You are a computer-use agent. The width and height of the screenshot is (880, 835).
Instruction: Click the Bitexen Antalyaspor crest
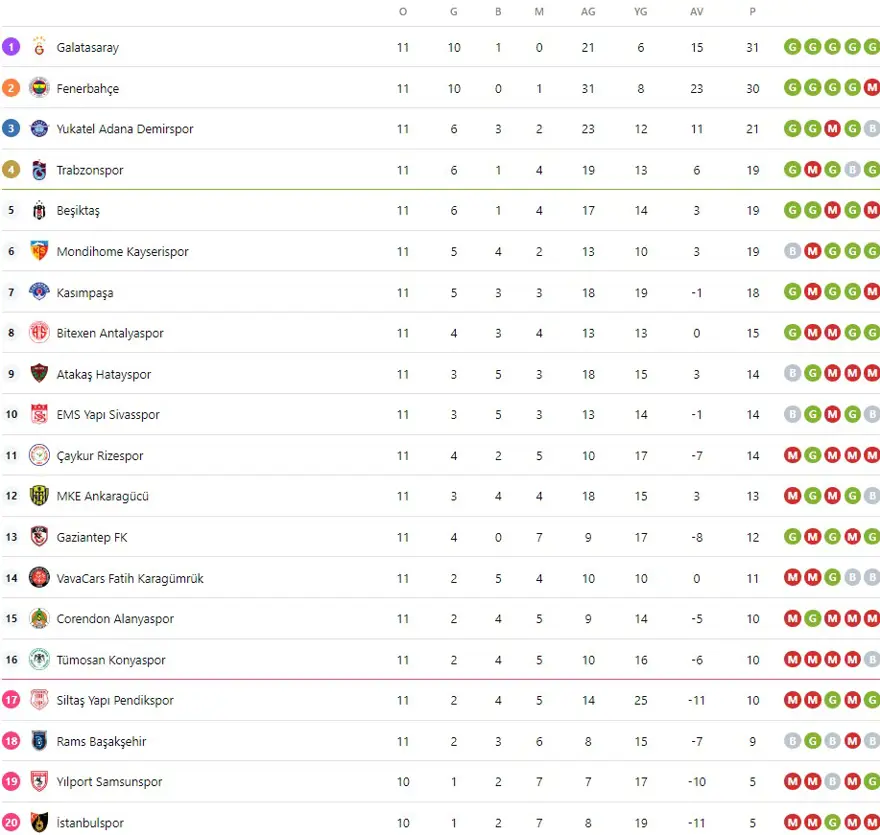[x=39, y=333]
